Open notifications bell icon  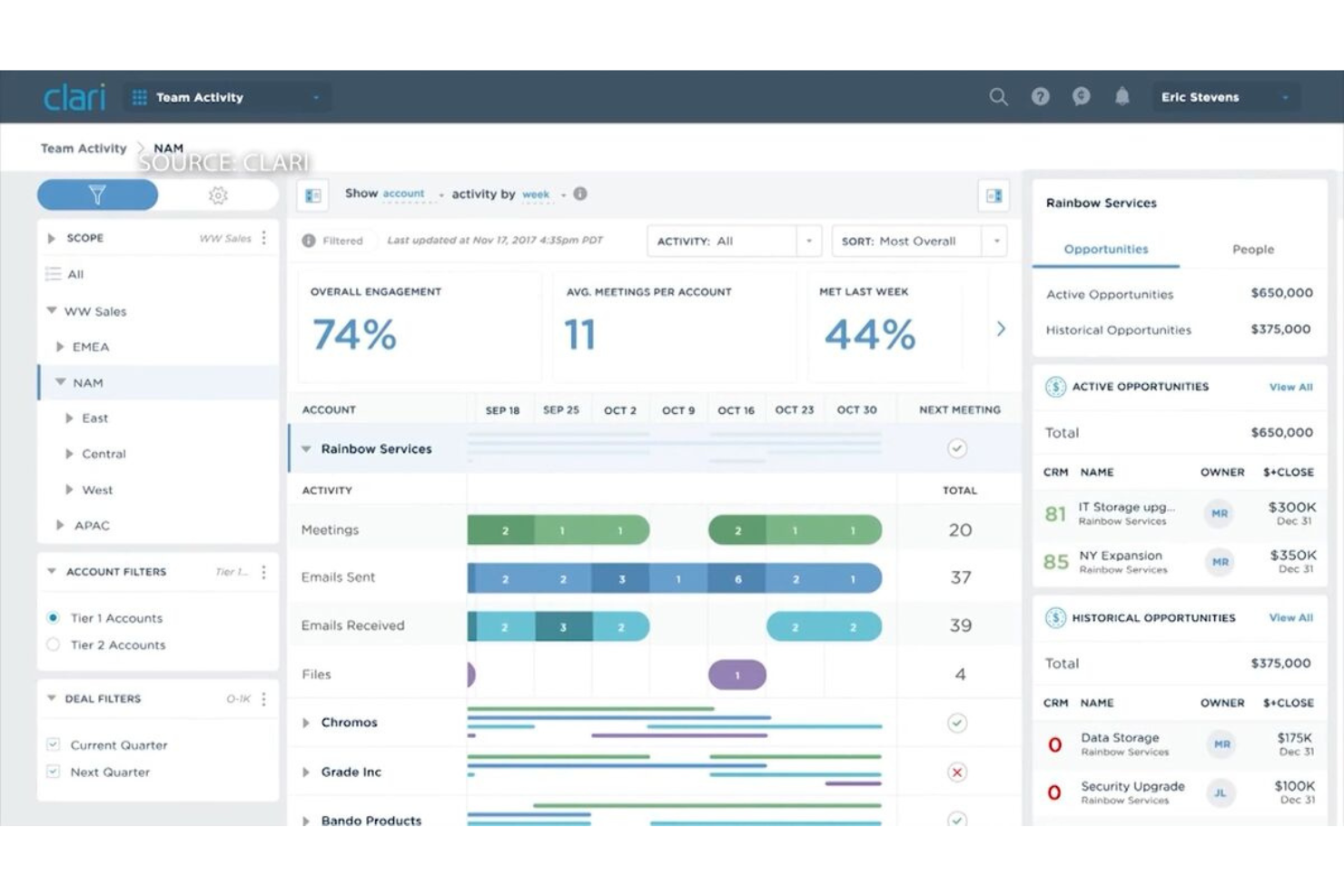coord(1122,96)
